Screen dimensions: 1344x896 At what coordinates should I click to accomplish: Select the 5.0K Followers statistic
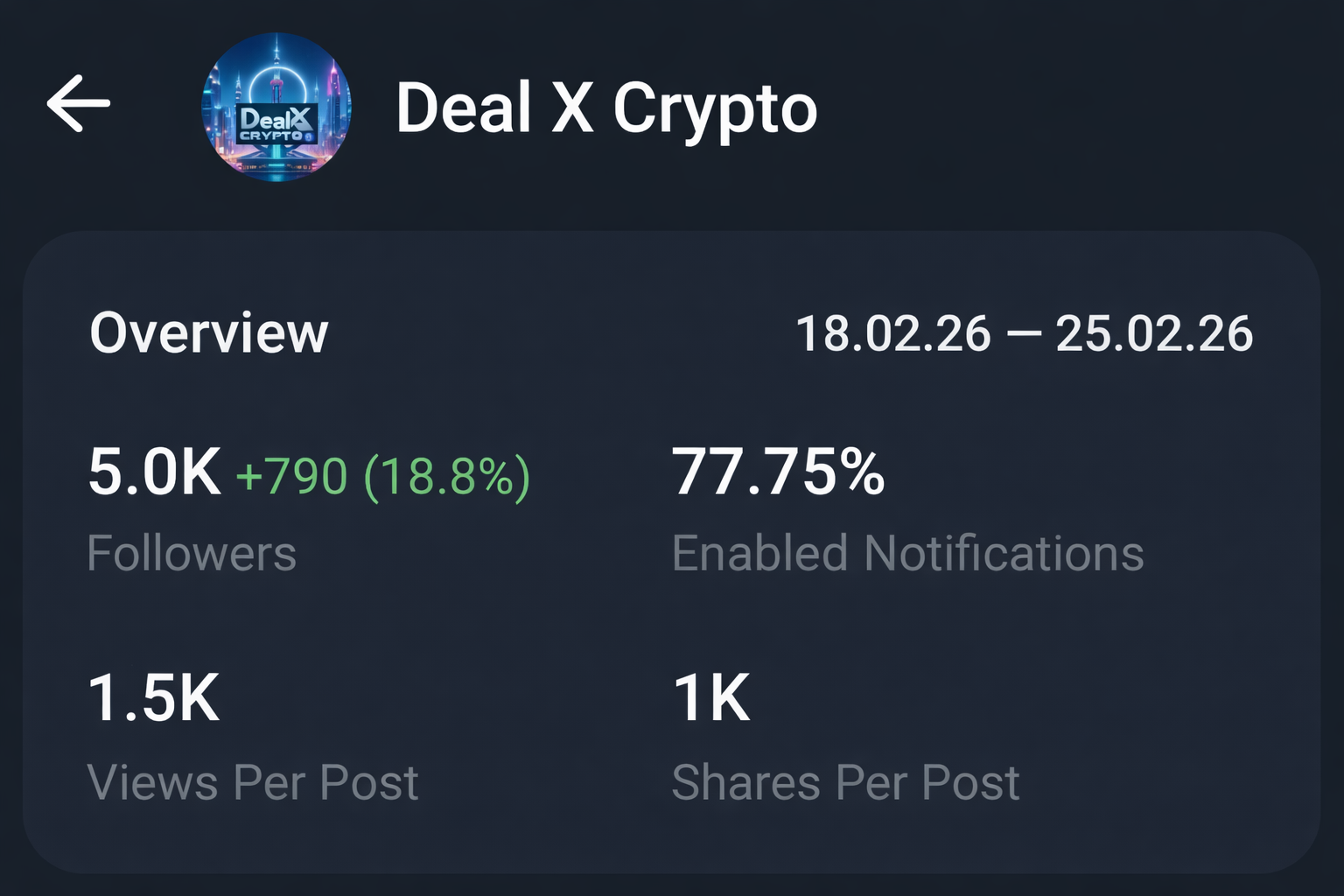[156, 472]
